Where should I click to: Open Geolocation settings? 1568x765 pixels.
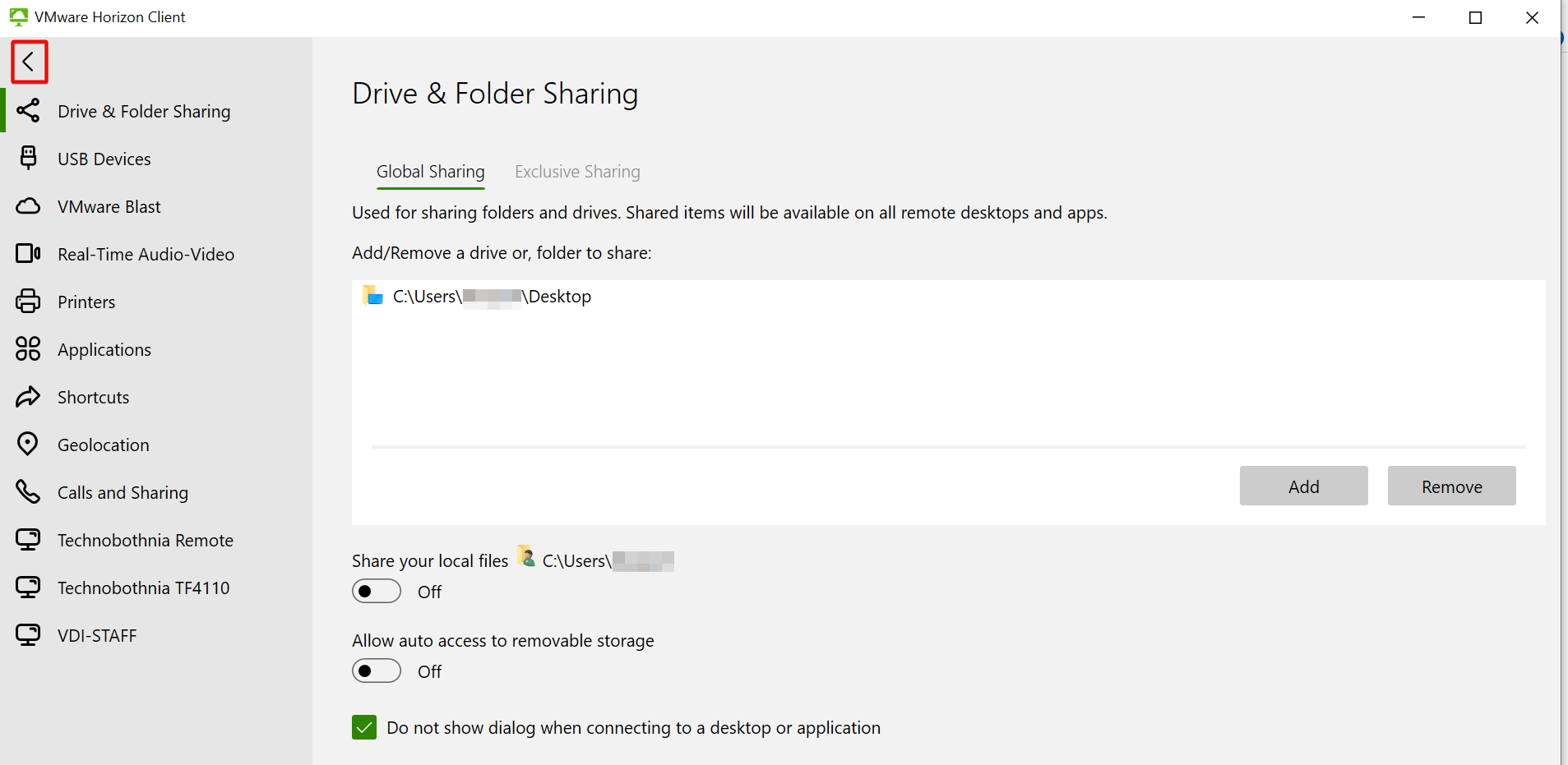click(x=156, y=445)
